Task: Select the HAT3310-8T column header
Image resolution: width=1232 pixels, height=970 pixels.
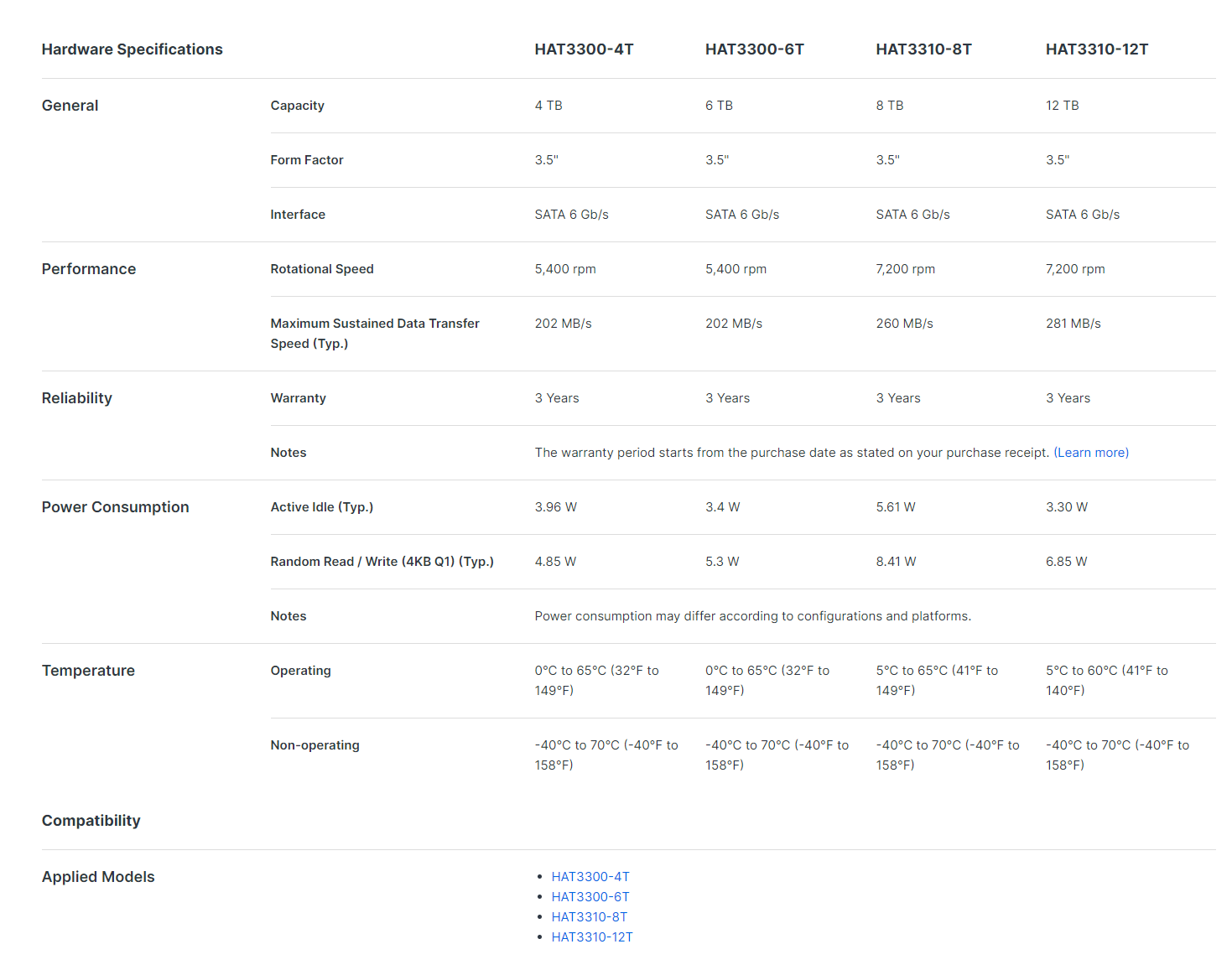Action: pyautogui.click(x=924, y=49)
